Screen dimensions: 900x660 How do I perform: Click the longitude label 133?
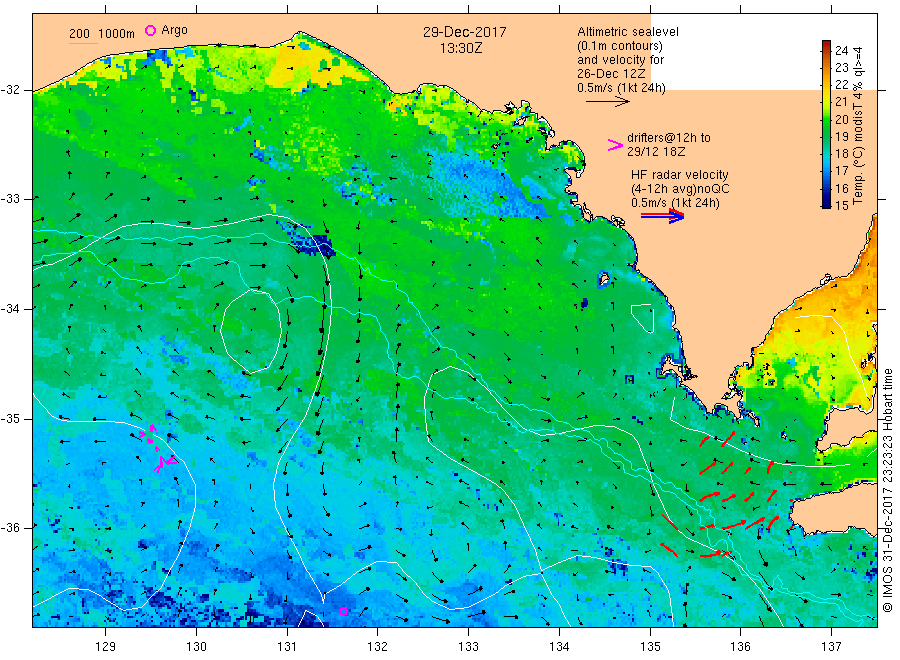coord(468,647)
